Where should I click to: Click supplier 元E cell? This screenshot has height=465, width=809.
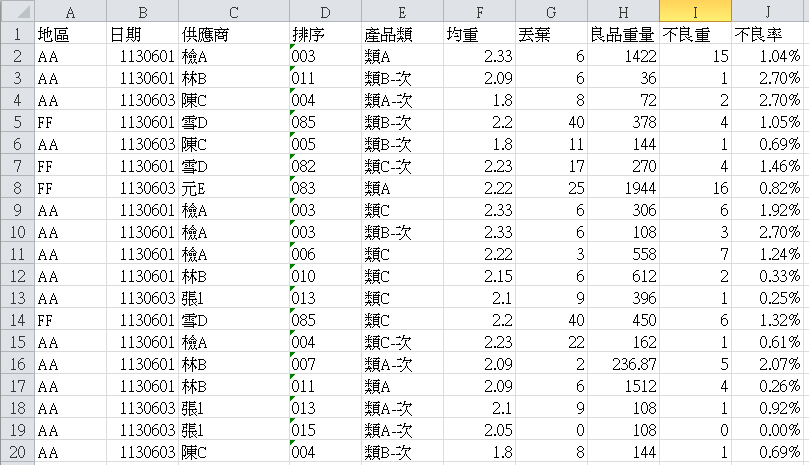click(234, 188)
